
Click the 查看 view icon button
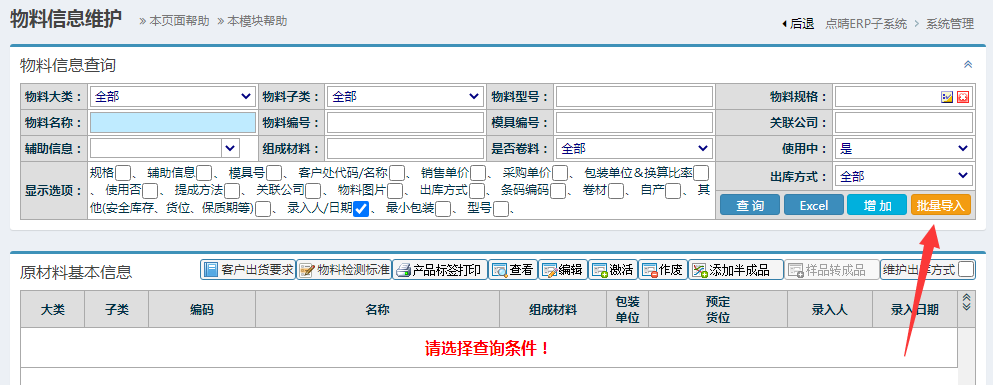[x=512, y=270]
